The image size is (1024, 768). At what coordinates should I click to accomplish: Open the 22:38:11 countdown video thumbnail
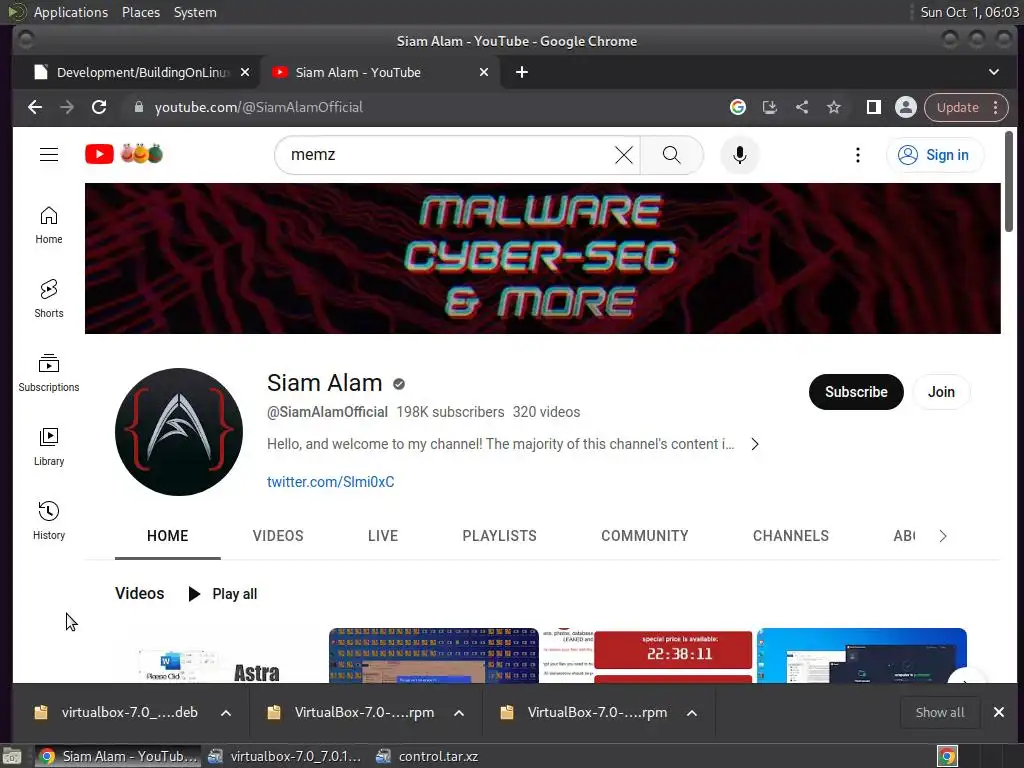point(647,656)
